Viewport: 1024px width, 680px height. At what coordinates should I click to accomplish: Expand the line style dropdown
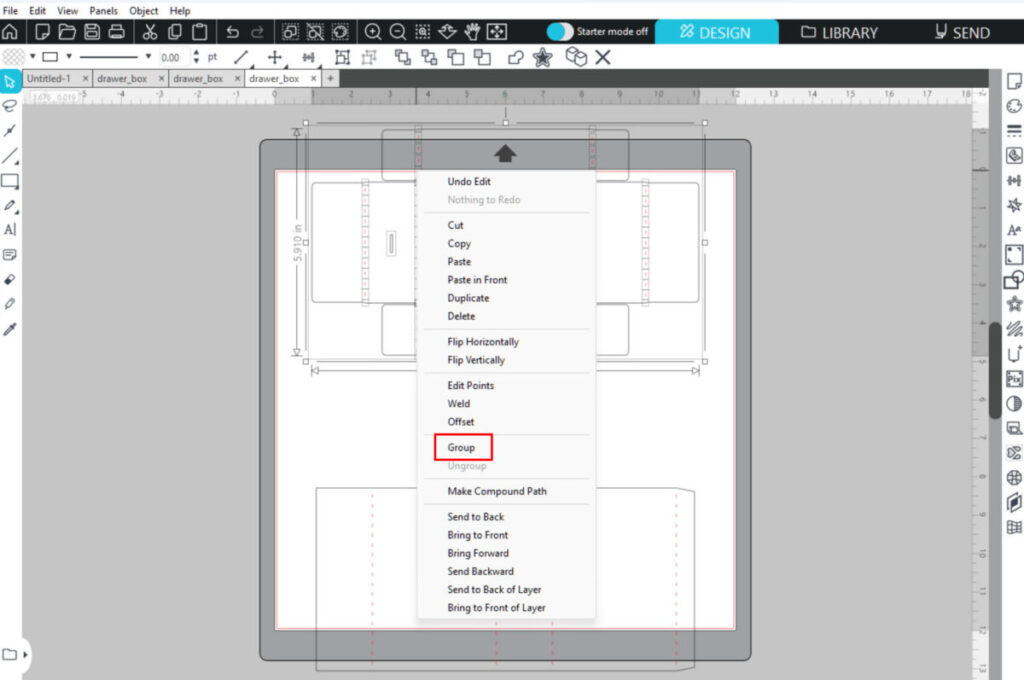coord(149,57)
